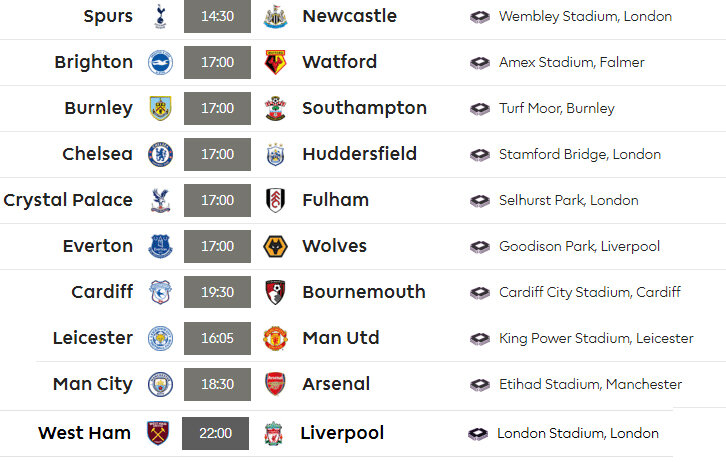726x462 pixels.
Task: Click Amex Stadium, Falmer venue text
Action: (x=572, y=62)
